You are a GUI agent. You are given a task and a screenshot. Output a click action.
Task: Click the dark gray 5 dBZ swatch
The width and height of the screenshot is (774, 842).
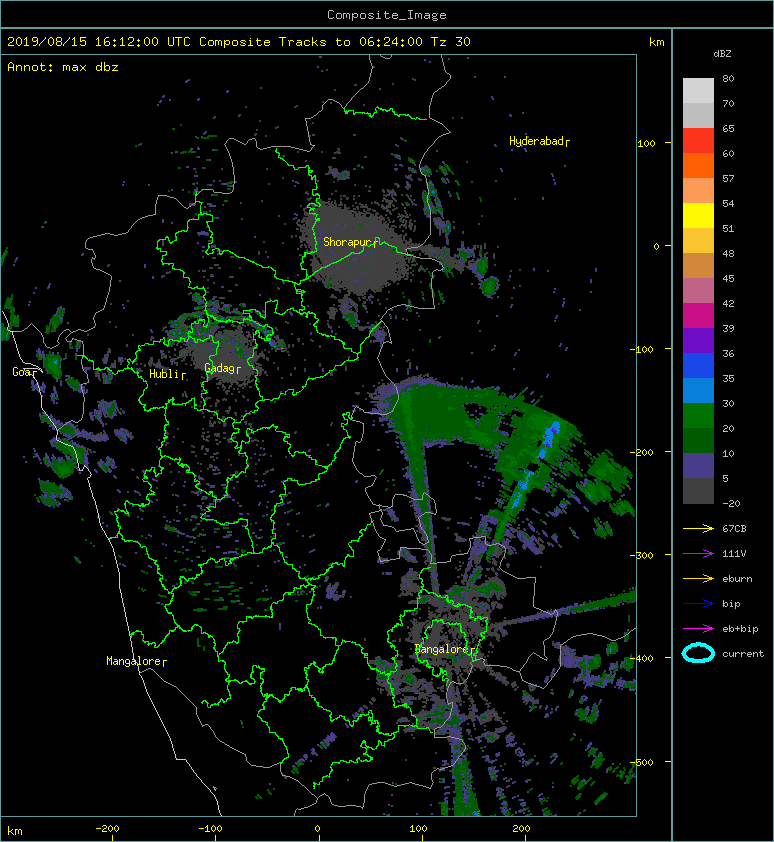(698, 490)
